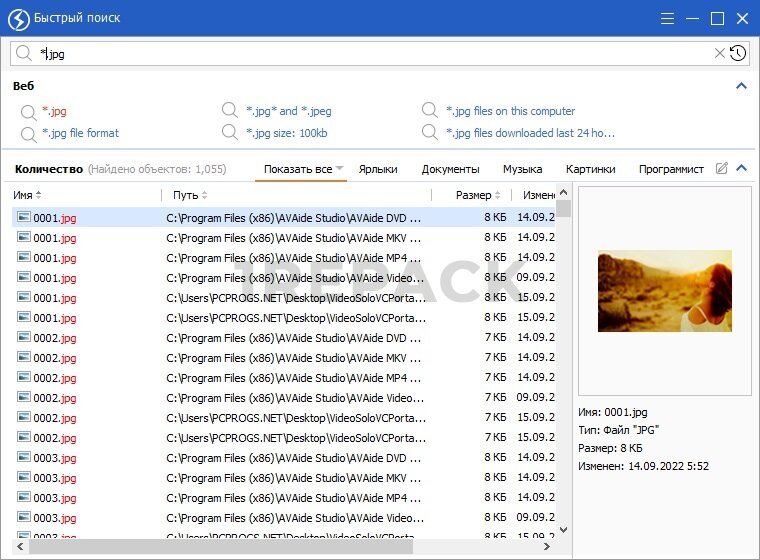Click the Quick Search app logo
760x560 pixels.
point(17,18)
